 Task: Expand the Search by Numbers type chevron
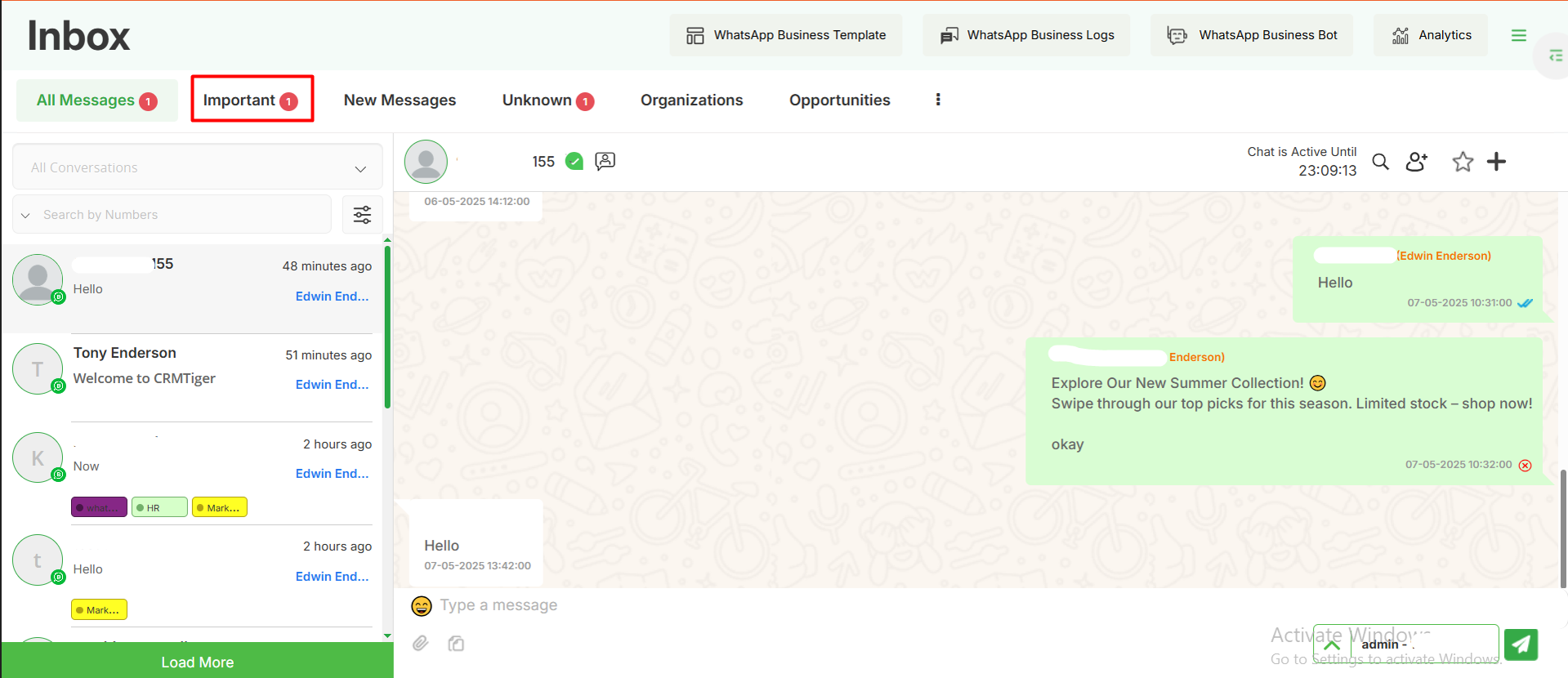(26, 215)
